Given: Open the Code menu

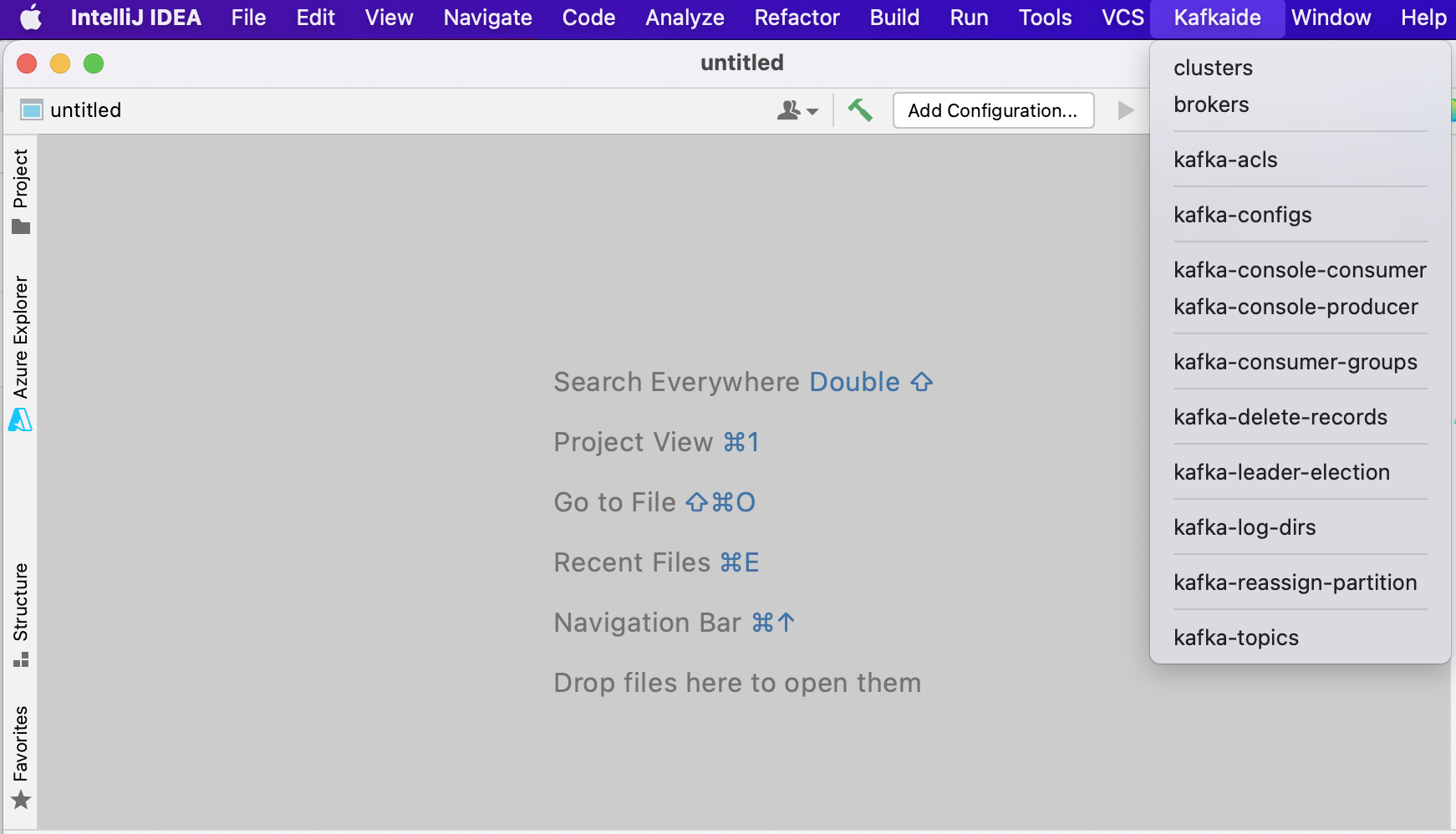Looking at the screenshot, I should pyautogui.click(x=588, y=18).
